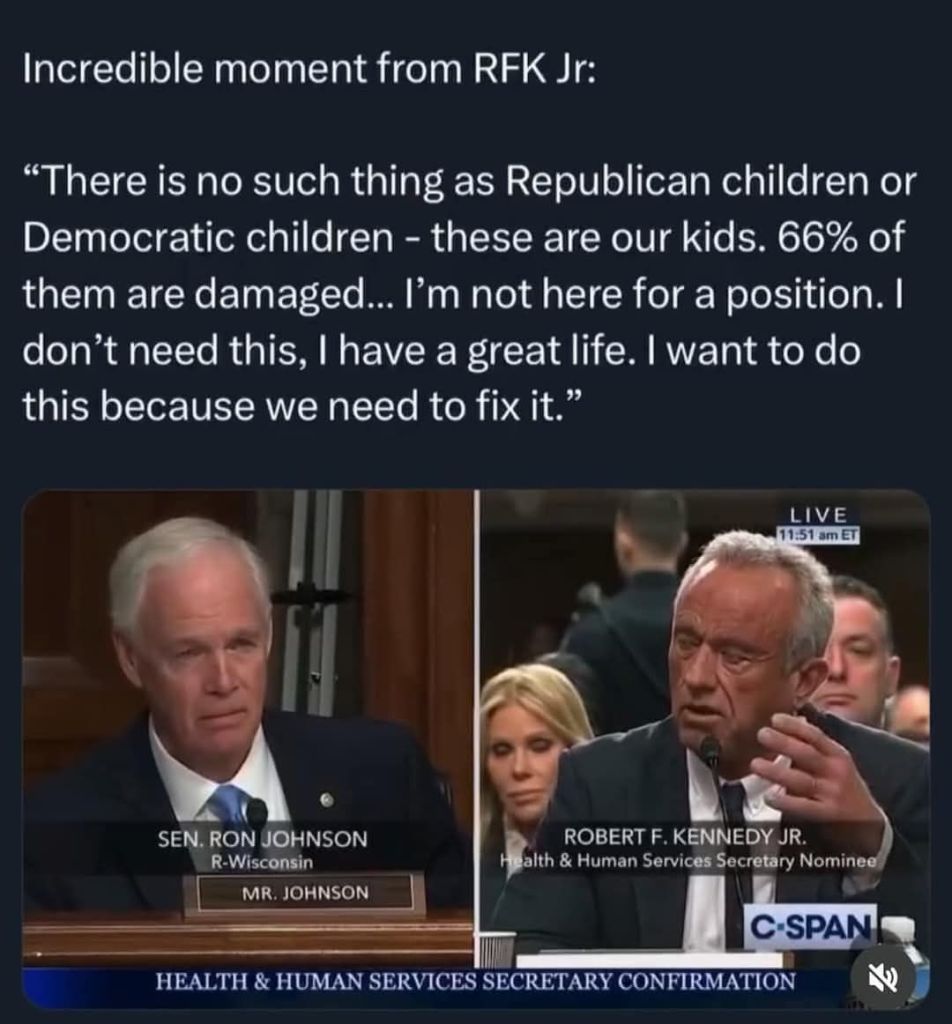952x1024 pixels.
Task: Click the text '66% of' in the post
Action: (x=840, y=237)
